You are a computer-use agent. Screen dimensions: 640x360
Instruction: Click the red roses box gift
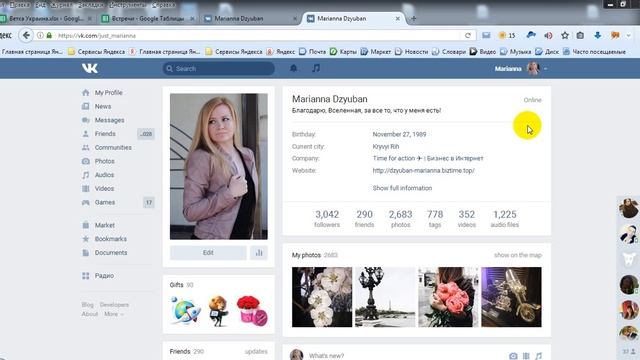point(252,311)
